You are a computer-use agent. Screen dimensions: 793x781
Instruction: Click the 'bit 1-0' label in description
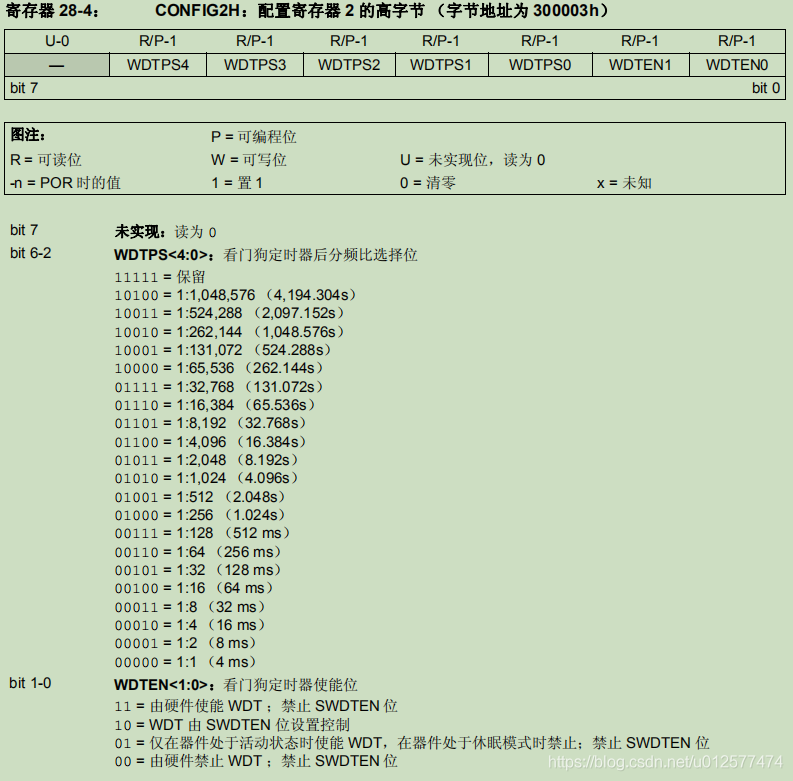point(30,683)
